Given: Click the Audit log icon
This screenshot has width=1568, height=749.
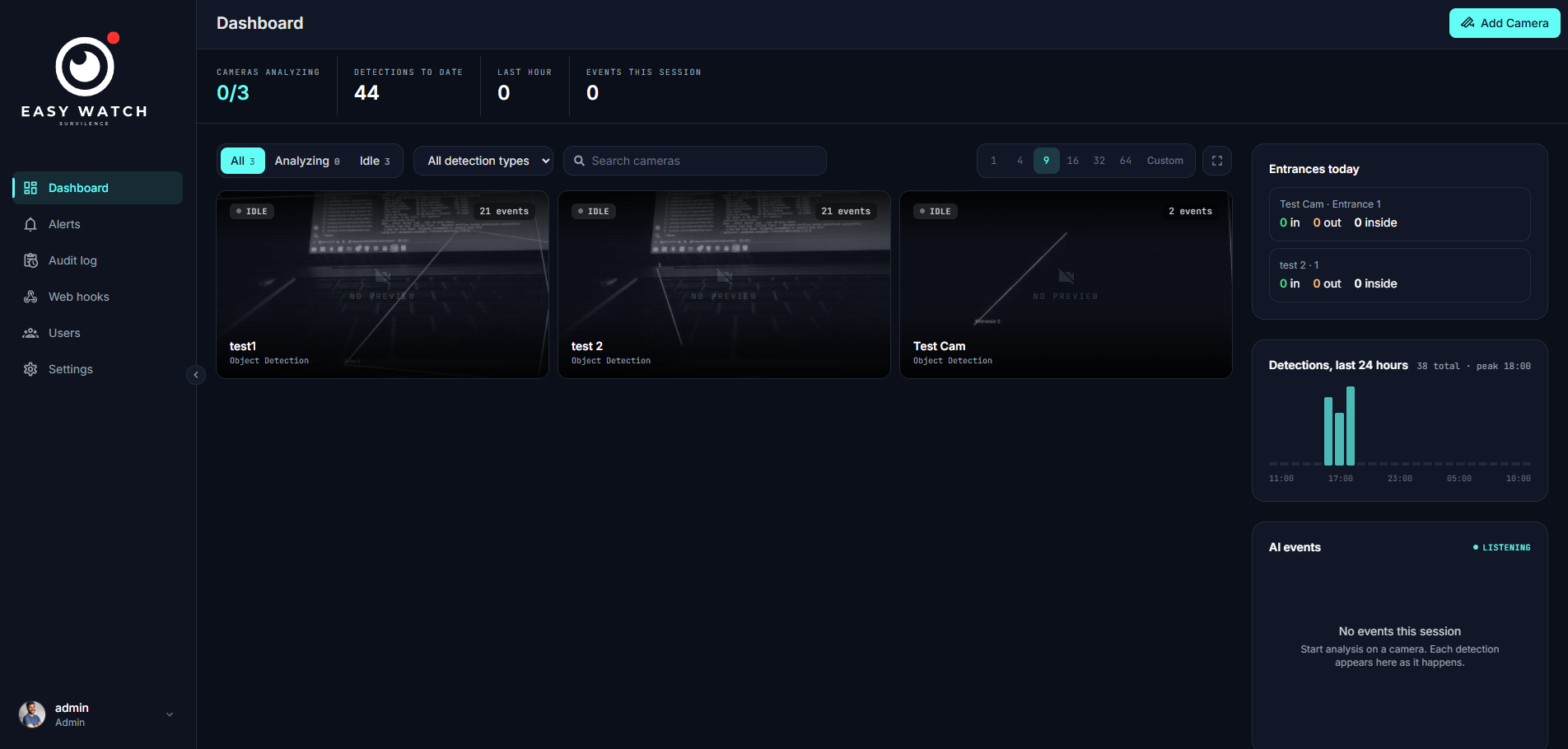Looking at the screenshot, I should click(x=30, y=260).
